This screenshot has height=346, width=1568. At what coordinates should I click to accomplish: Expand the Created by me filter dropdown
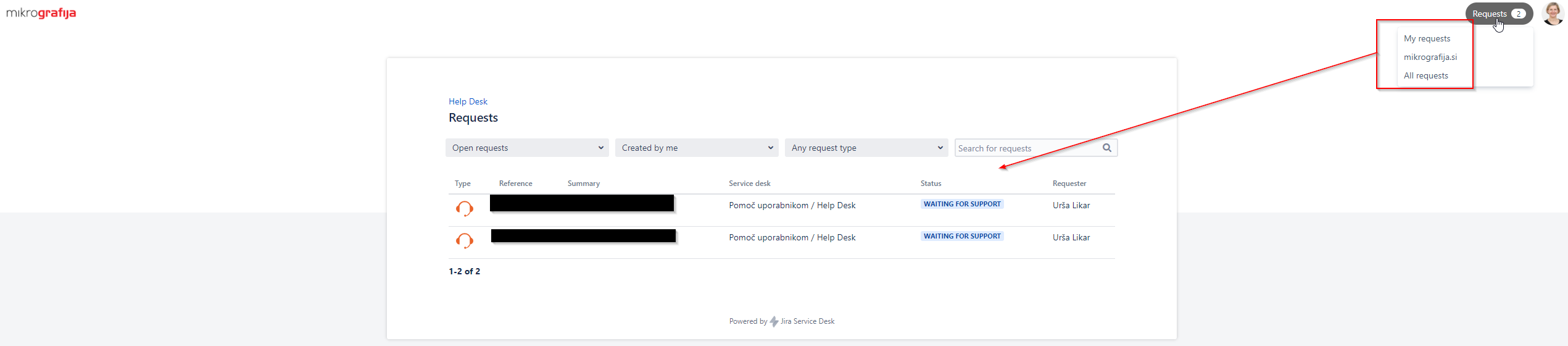[697, 148]
